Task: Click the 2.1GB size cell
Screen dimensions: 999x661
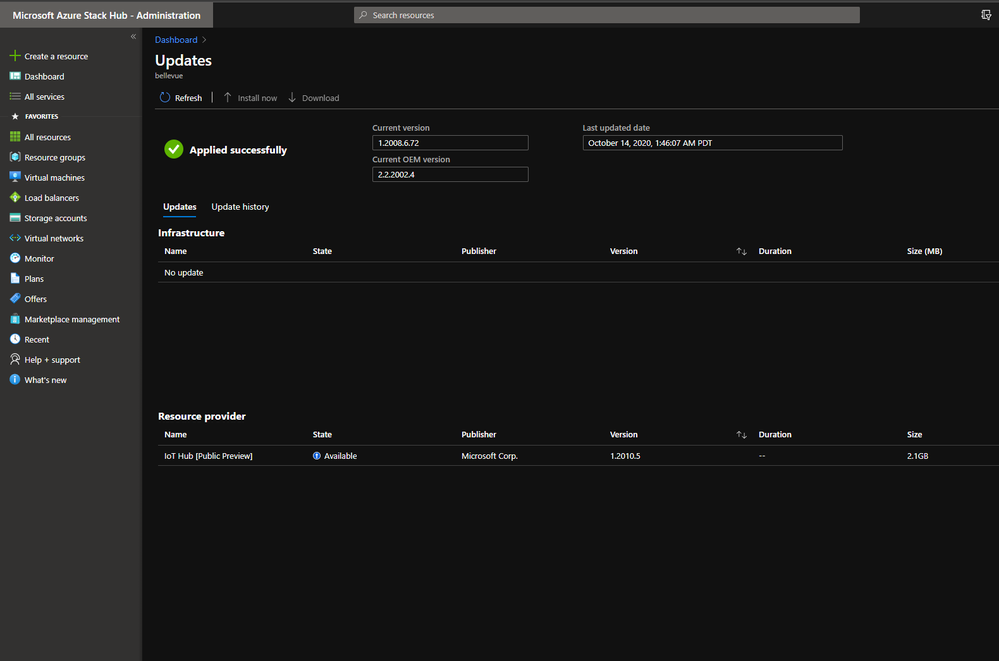Action: click(x=917, y=456)
